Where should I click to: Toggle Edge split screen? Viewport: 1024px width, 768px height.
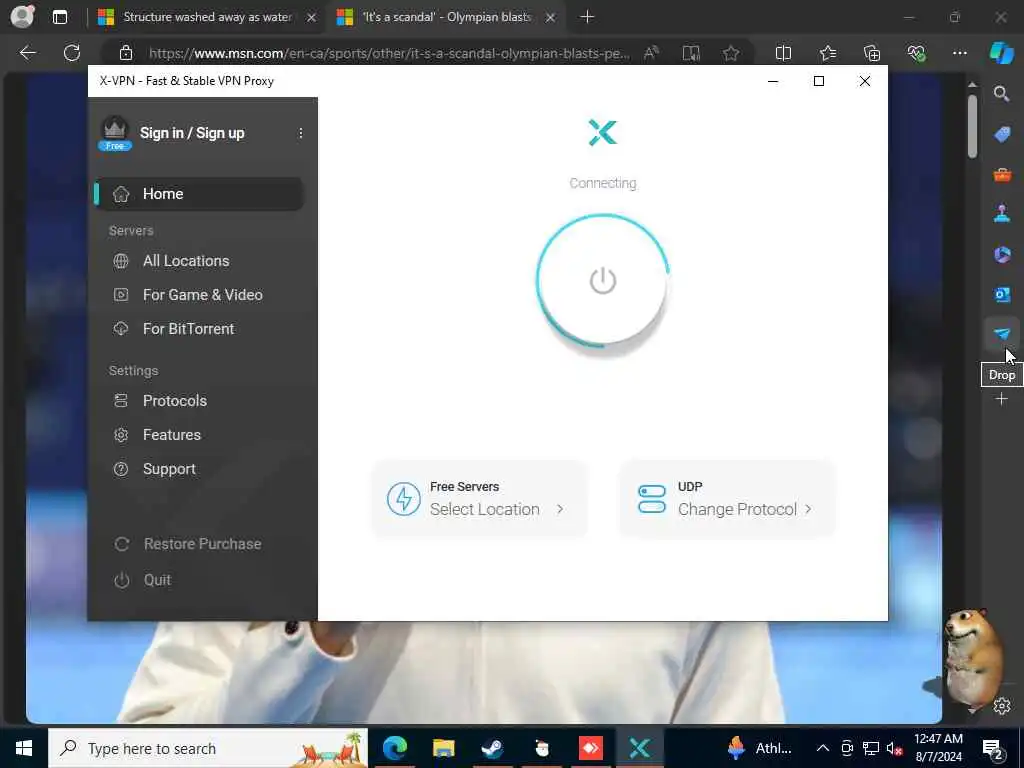[783, 53]
